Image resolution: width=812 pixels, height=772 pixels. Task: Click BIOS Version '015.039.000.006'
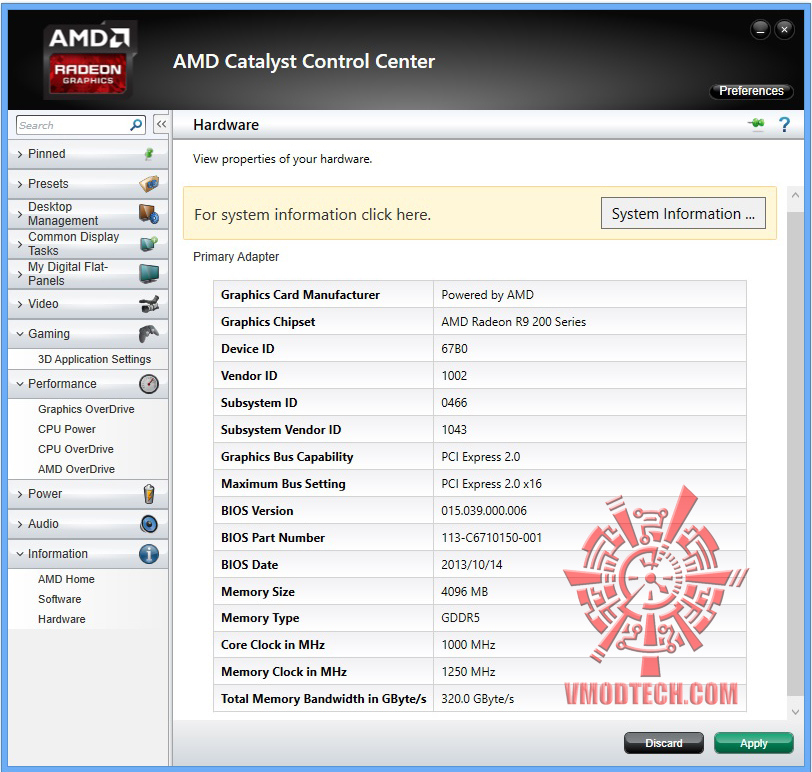tap(484, 511)
